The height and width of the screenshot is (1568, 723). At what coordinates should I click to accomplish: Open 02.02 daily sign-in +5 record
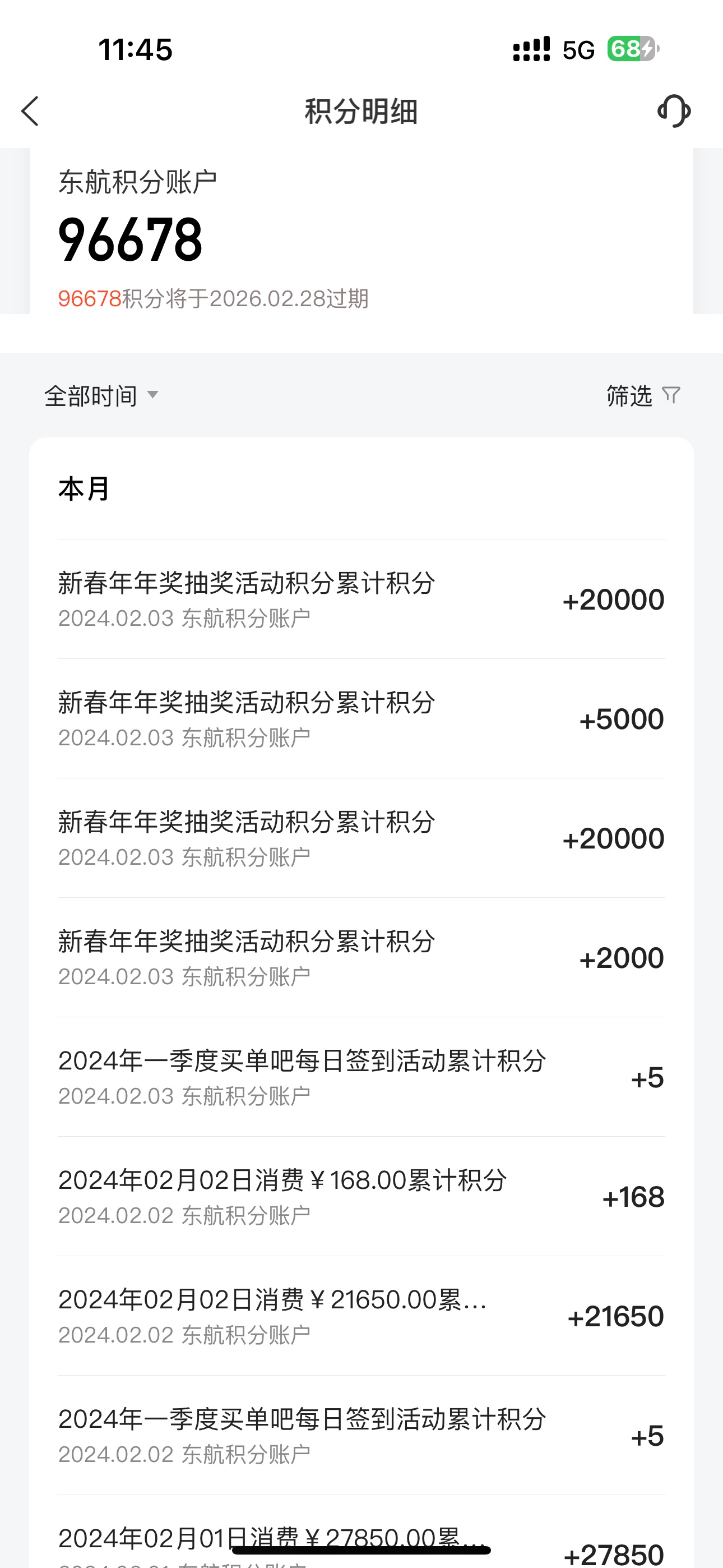361,1434
